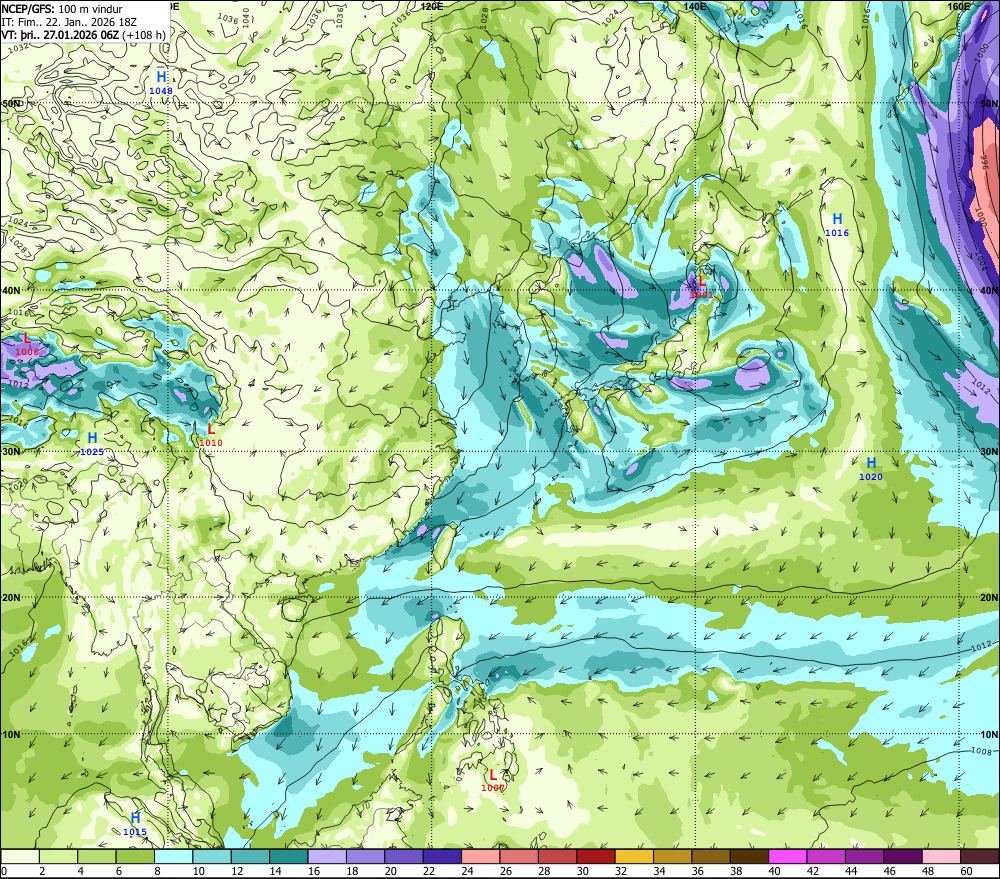Click the H marker above 1025

92,438
